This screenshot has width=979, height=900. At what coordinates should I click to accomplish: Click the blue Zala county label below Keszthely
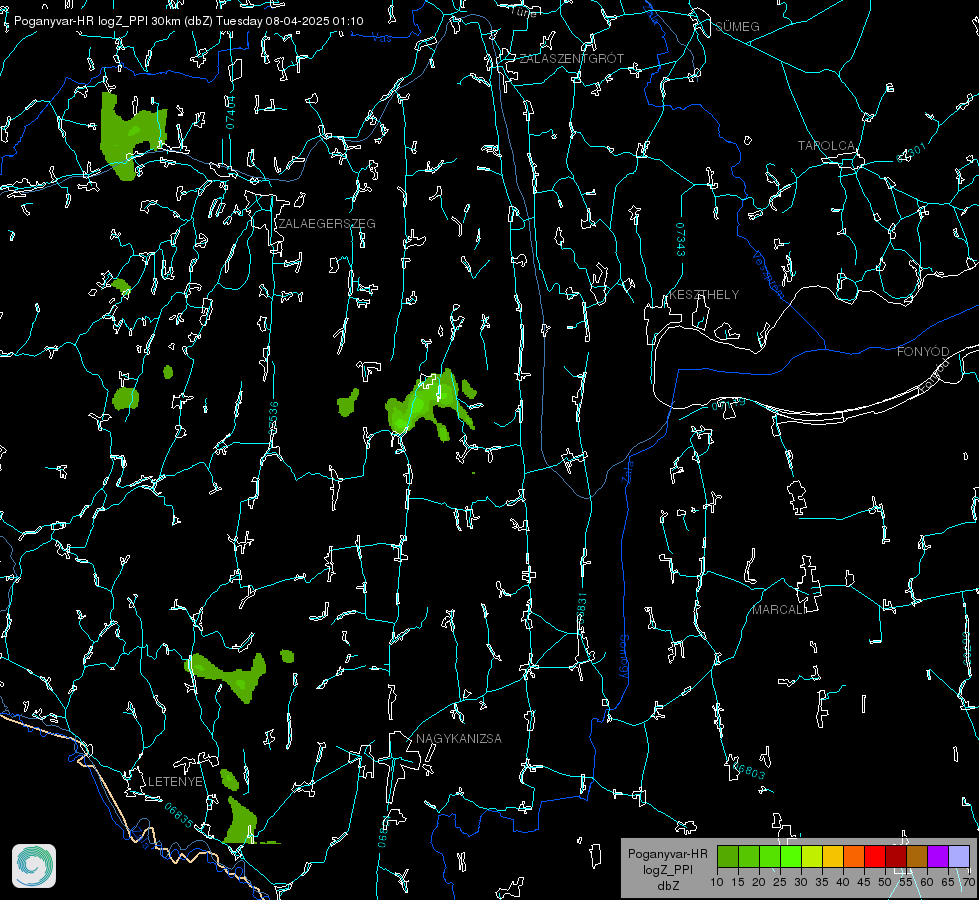tap(629, 470)
